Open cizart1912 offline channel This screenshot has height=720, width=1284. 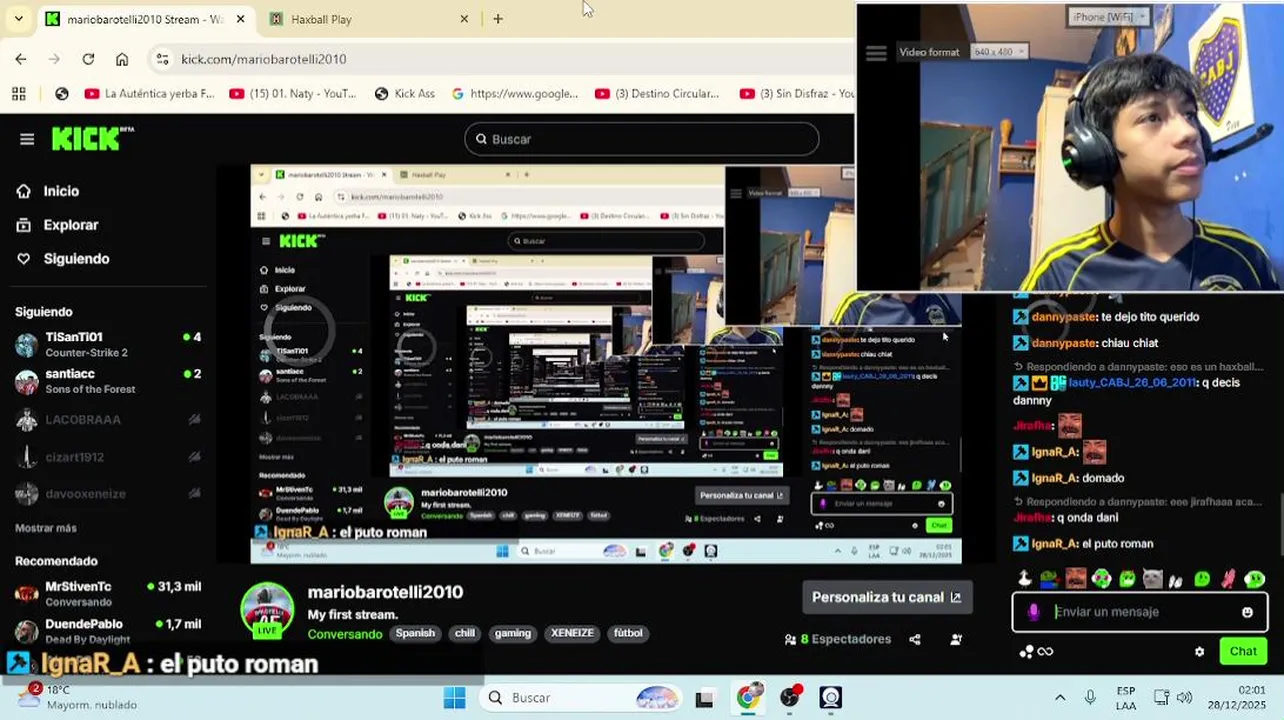(x=108, y=457)
